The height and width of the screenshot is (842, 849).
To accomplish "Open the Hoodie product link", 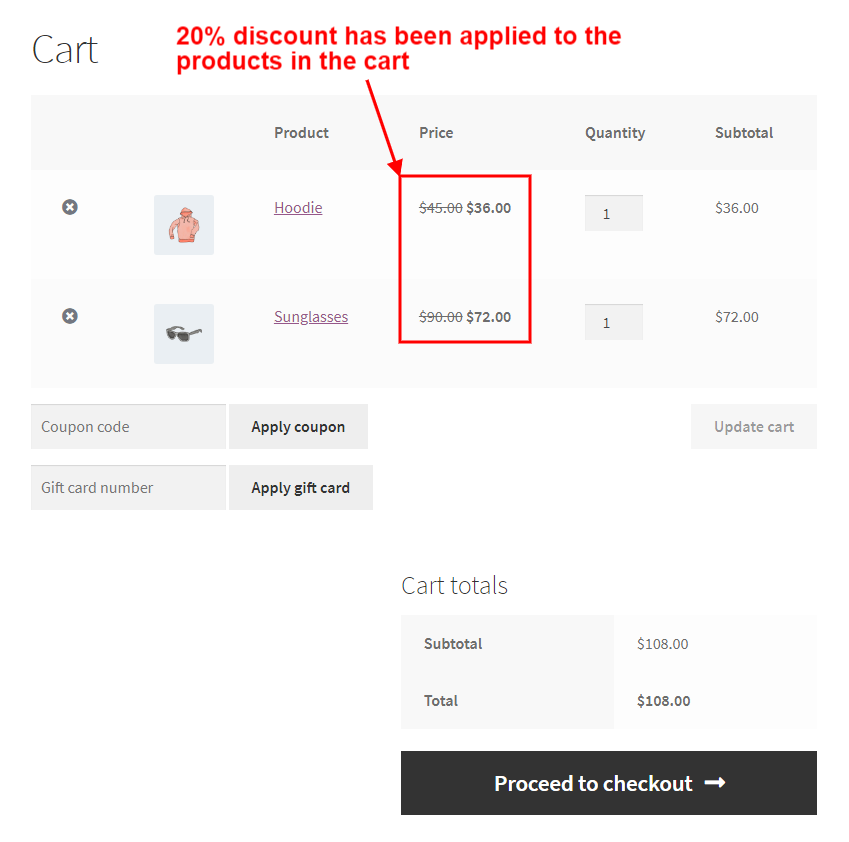I will pyautogui.click(x=298, y=208).
